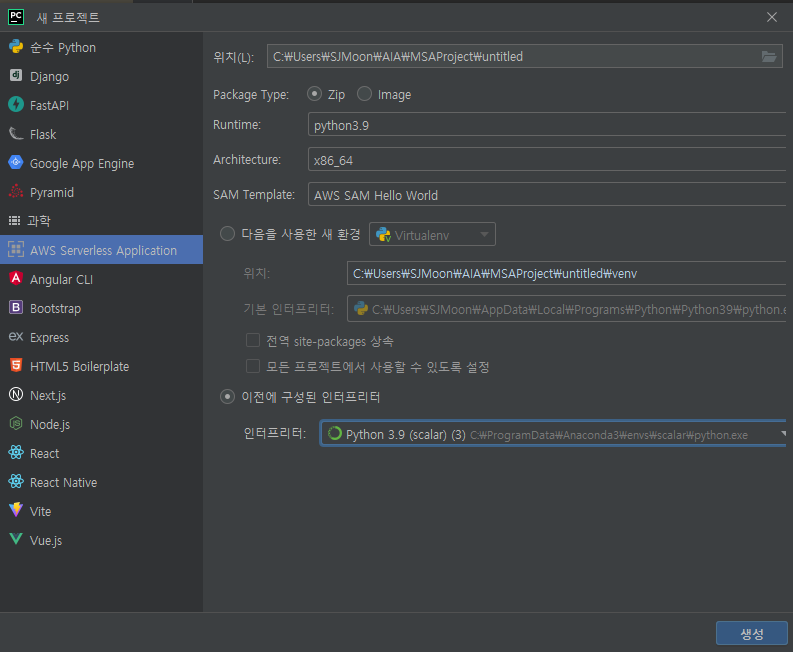Toggle inherit global site-packages checkbox
Image resolution: width=793 pixels, height=652 pixels.
tap(252, 340)
